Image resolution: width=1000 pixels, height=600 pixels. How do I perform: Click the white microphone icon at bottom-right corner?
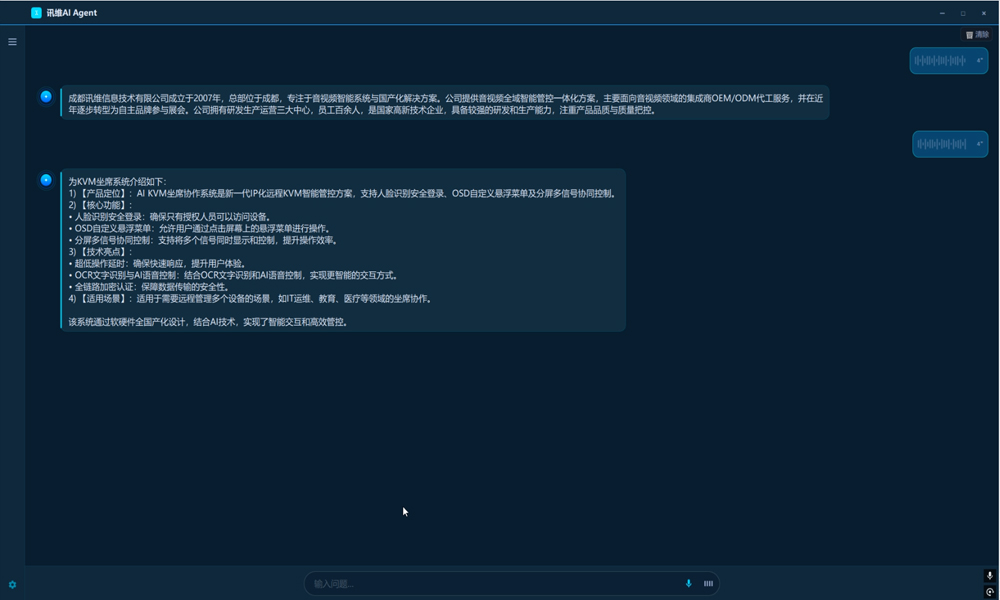[990, 575]
